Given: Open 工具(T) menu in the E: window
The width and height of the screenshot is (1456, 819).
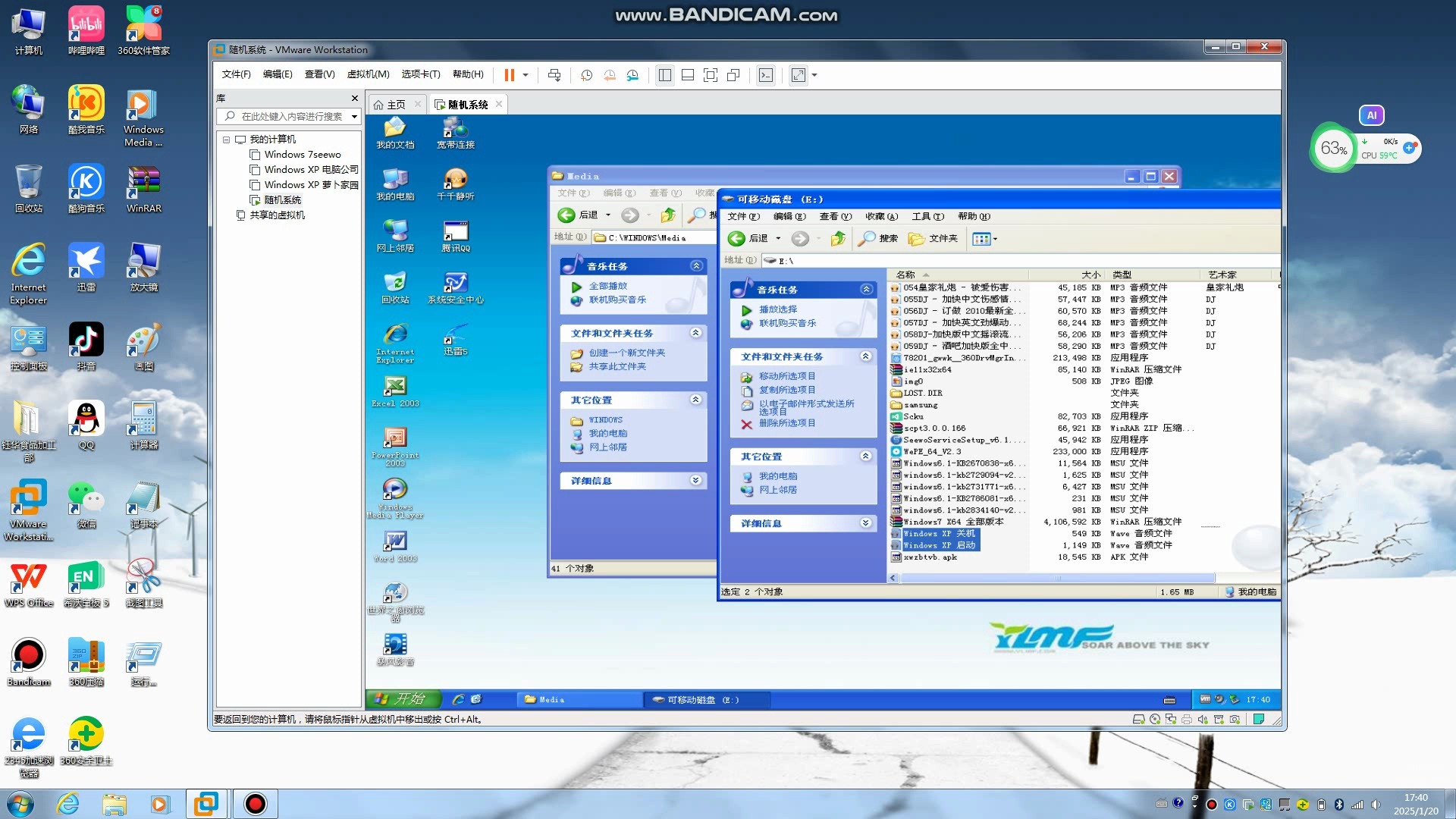Looking at the screenshot, I should [927, 217].
